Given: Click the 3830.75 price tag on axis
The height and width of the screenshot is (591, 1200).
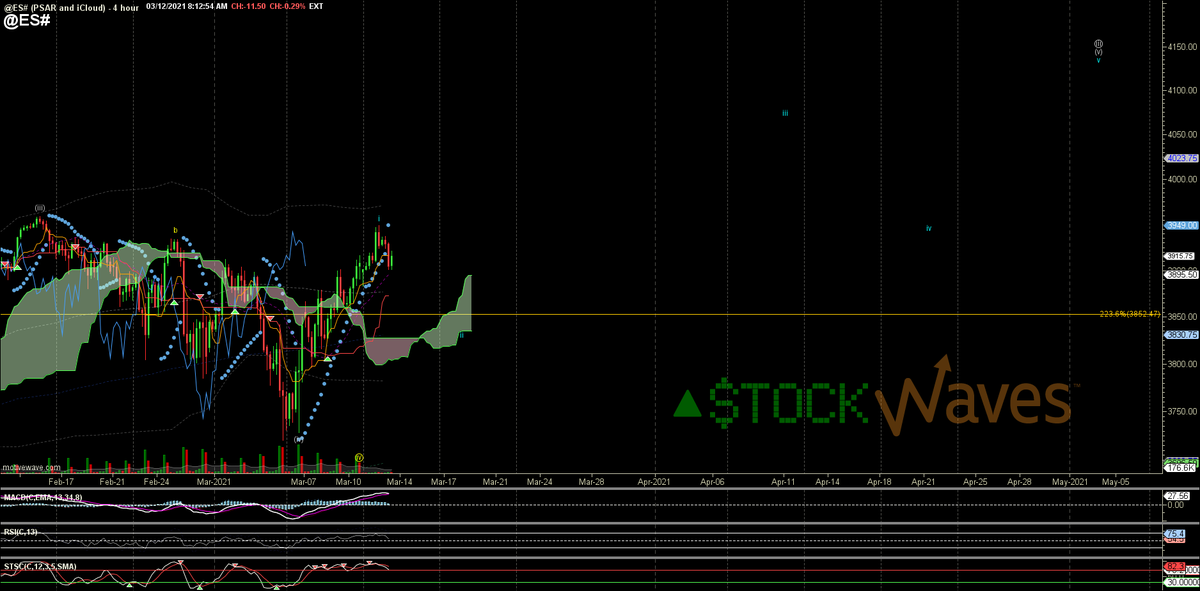Looking at the screenshot, I should tap(1181, 335).
